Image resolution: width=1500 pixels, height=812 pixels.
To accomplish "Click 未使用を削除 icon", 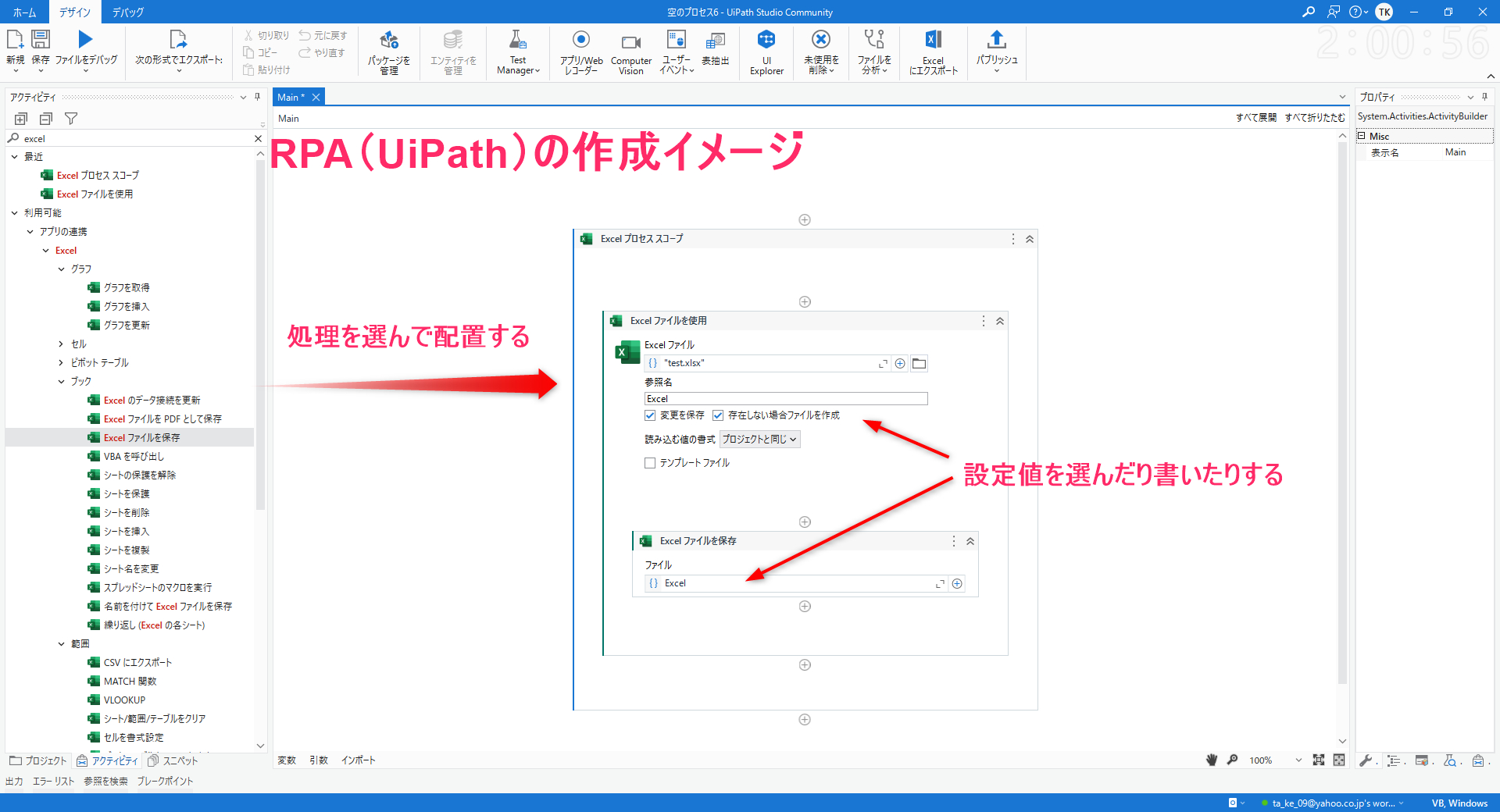I will pos(820,39).
